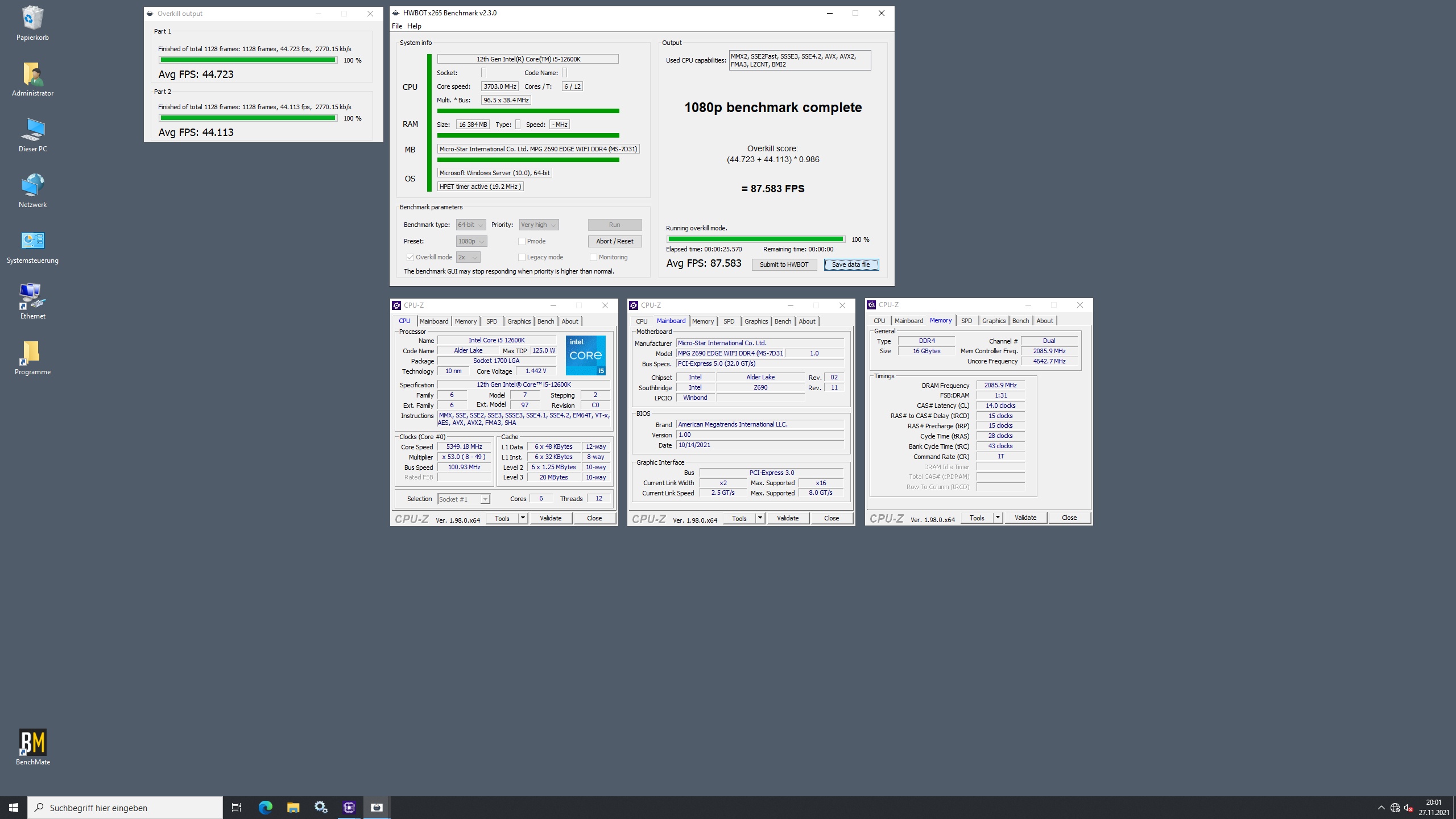Viewport: 1456px width, 819px height.
Task: Click the Running overkill mode progress bar
Action: pyautogui.click(x=756, y=239)
